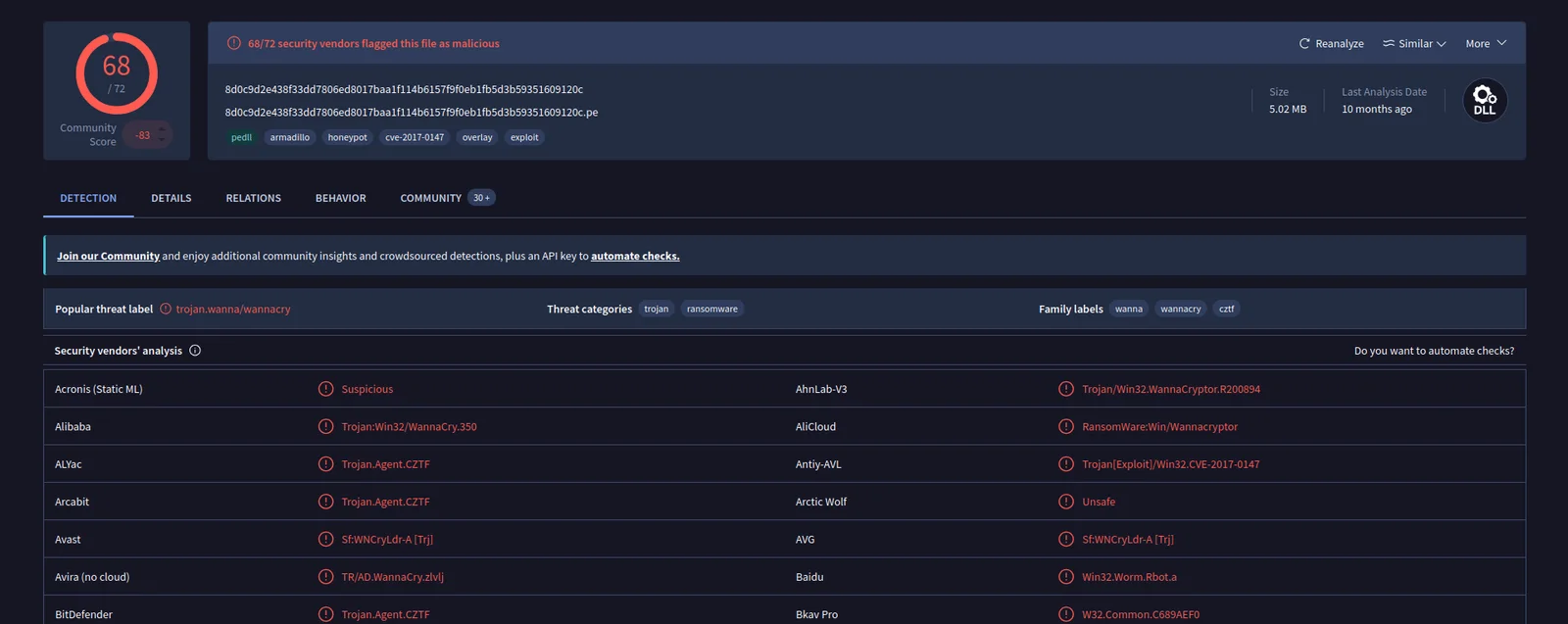Click the Acronis (Static ML) vendor name

99,389
